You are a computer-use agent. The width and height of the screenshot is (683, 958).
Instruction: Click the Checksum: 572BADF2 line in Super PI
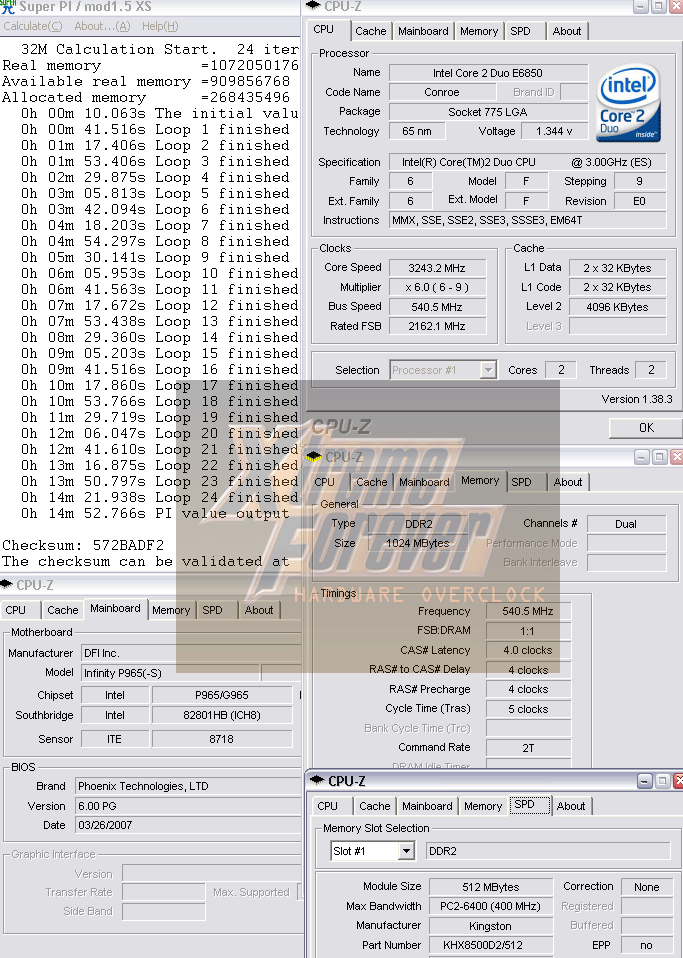coord(83,545)
